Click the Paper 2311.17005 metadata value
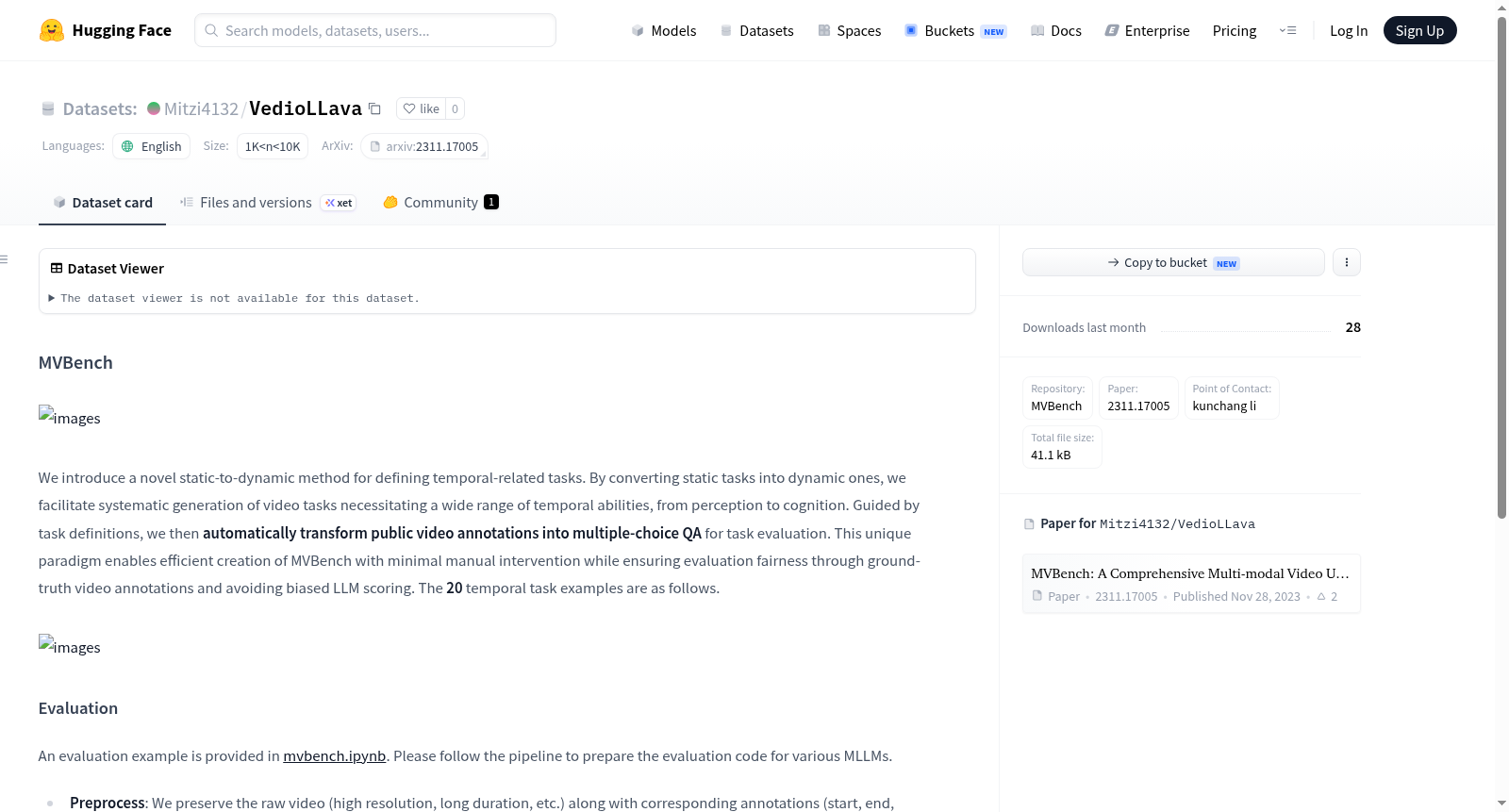 tap(1138, 406)
